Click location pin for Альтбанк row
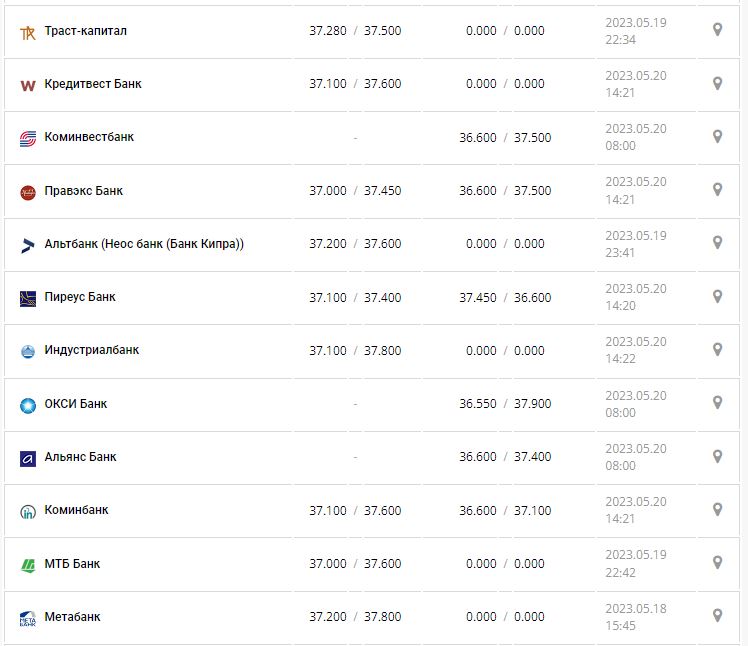 tap(717, 243)
